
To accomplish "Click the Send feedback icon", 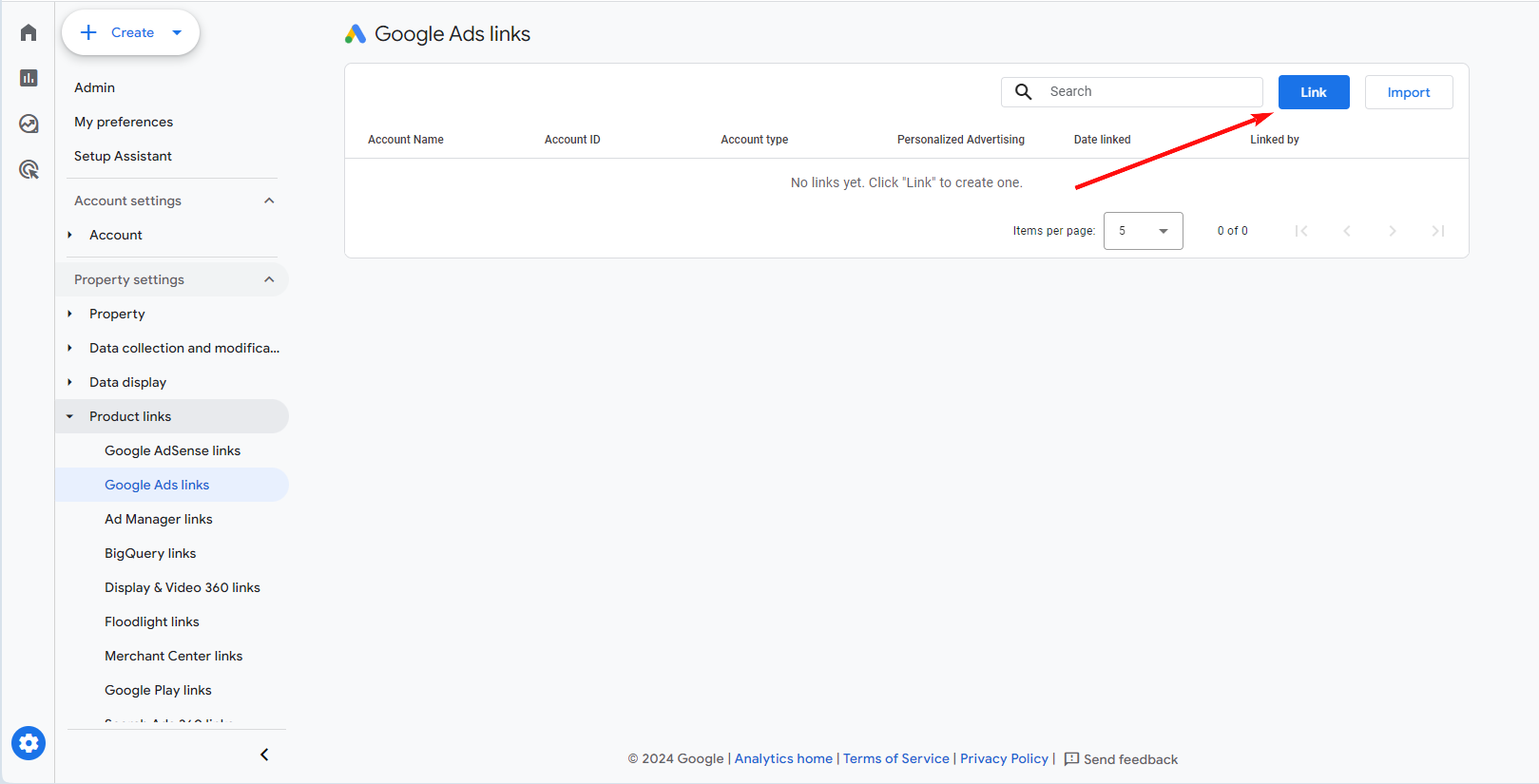I will click(x=1071, y=758).
